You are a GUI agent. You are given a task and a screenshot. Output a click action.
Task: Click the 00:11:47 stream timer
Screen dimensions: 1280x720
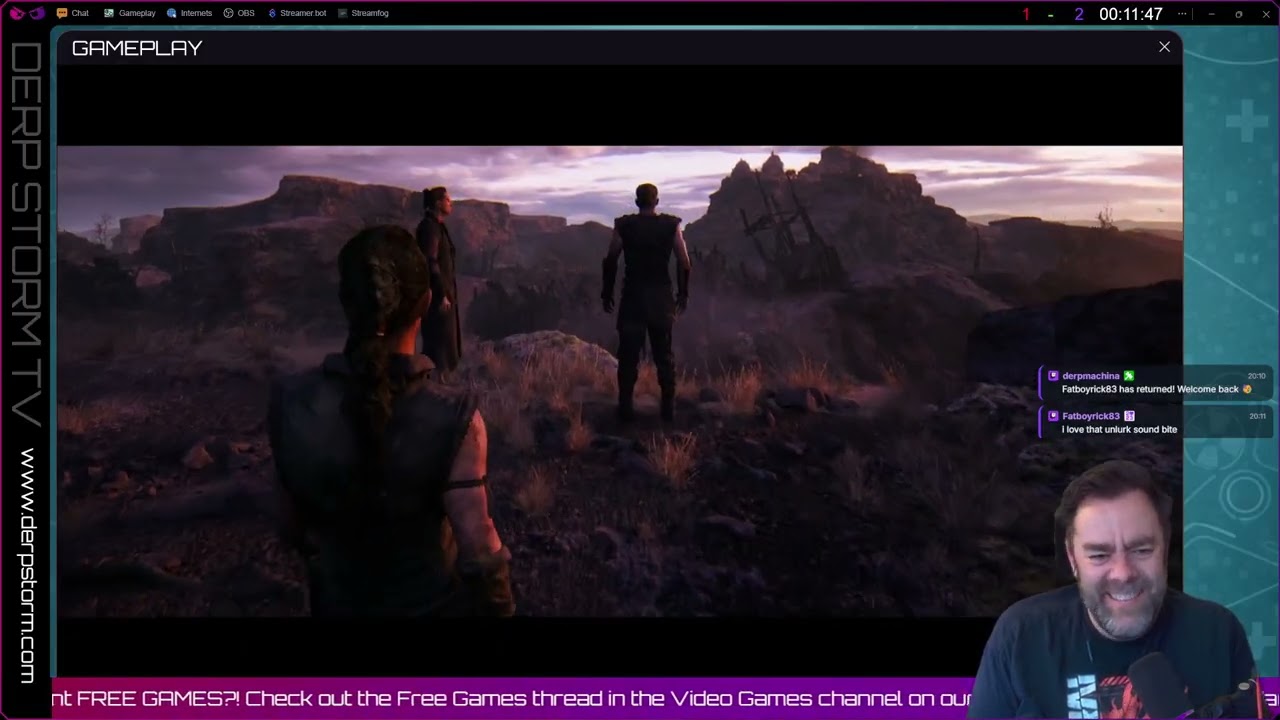[1130, 14]
